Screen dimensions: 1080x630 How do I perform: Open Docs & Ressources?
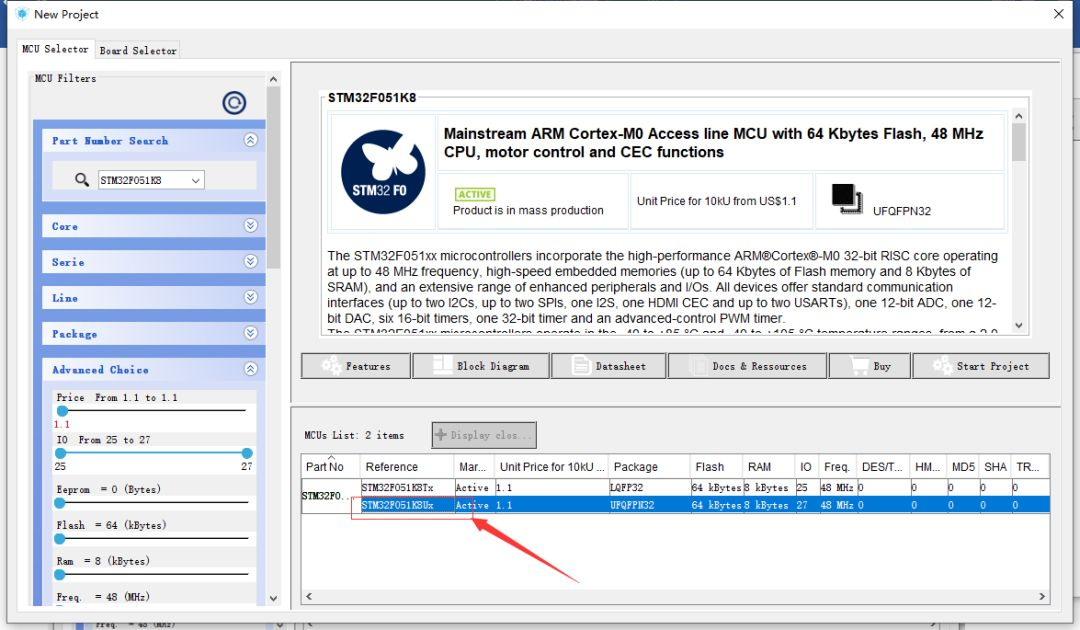(x=747, y=366)
